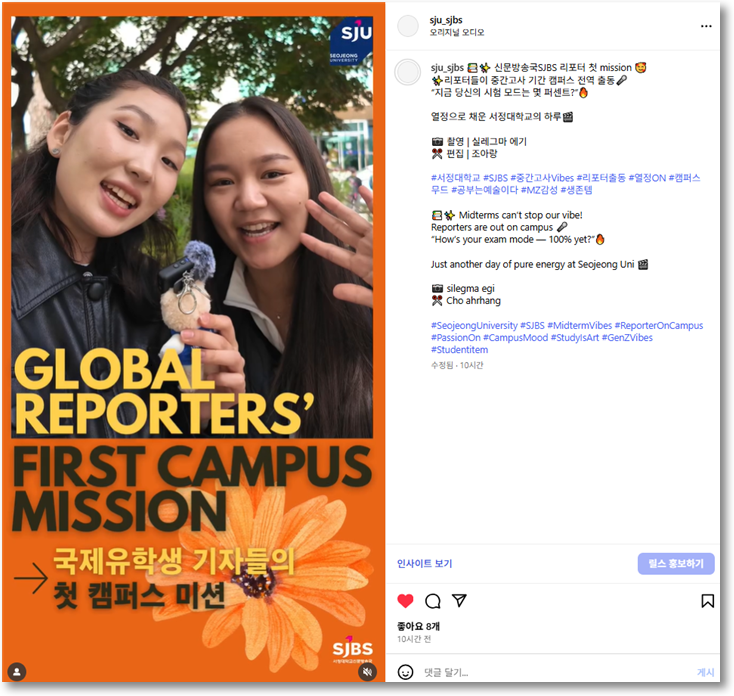This screenshot has height=696, width=734.
Task: Open the three-dot more options menu
Action: coord(707,26)
